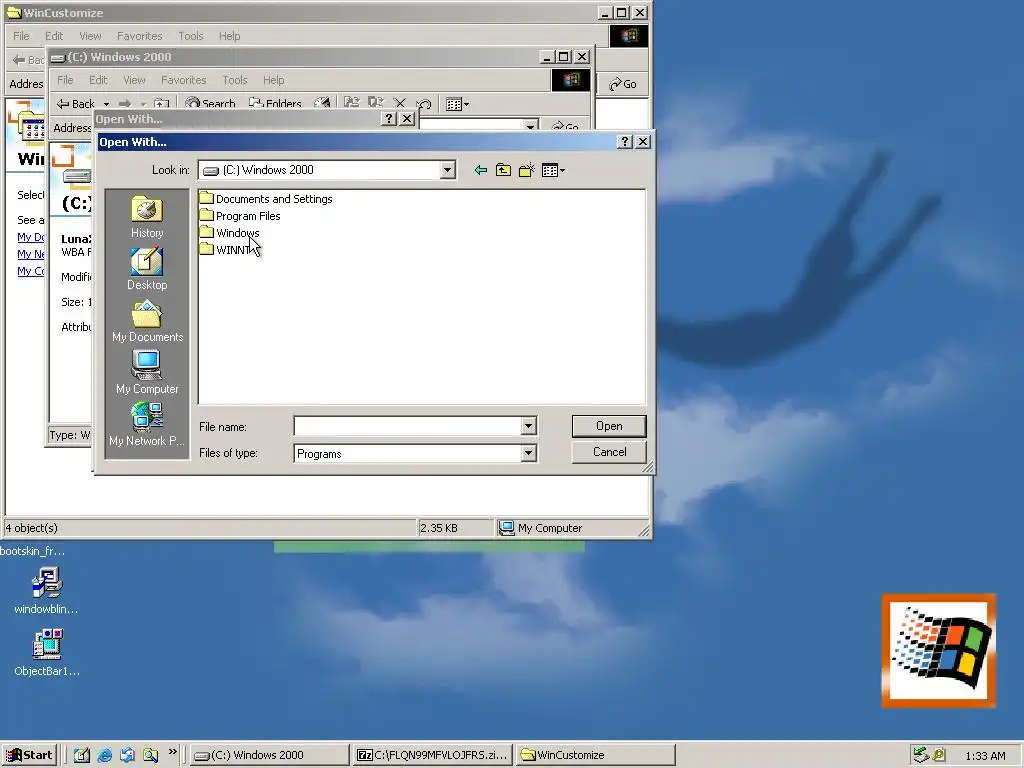
Task: Go back using the green arrow in Open With
Action: 481,170
